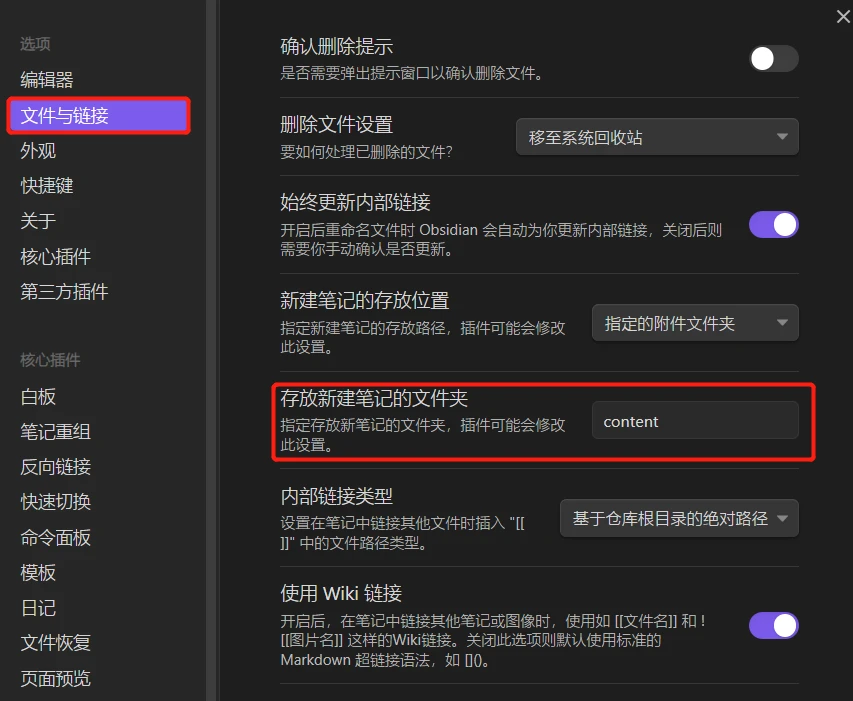Open the 外观 settings section
The width and height of the screenshot is (853, 701).
click(37, 150)
